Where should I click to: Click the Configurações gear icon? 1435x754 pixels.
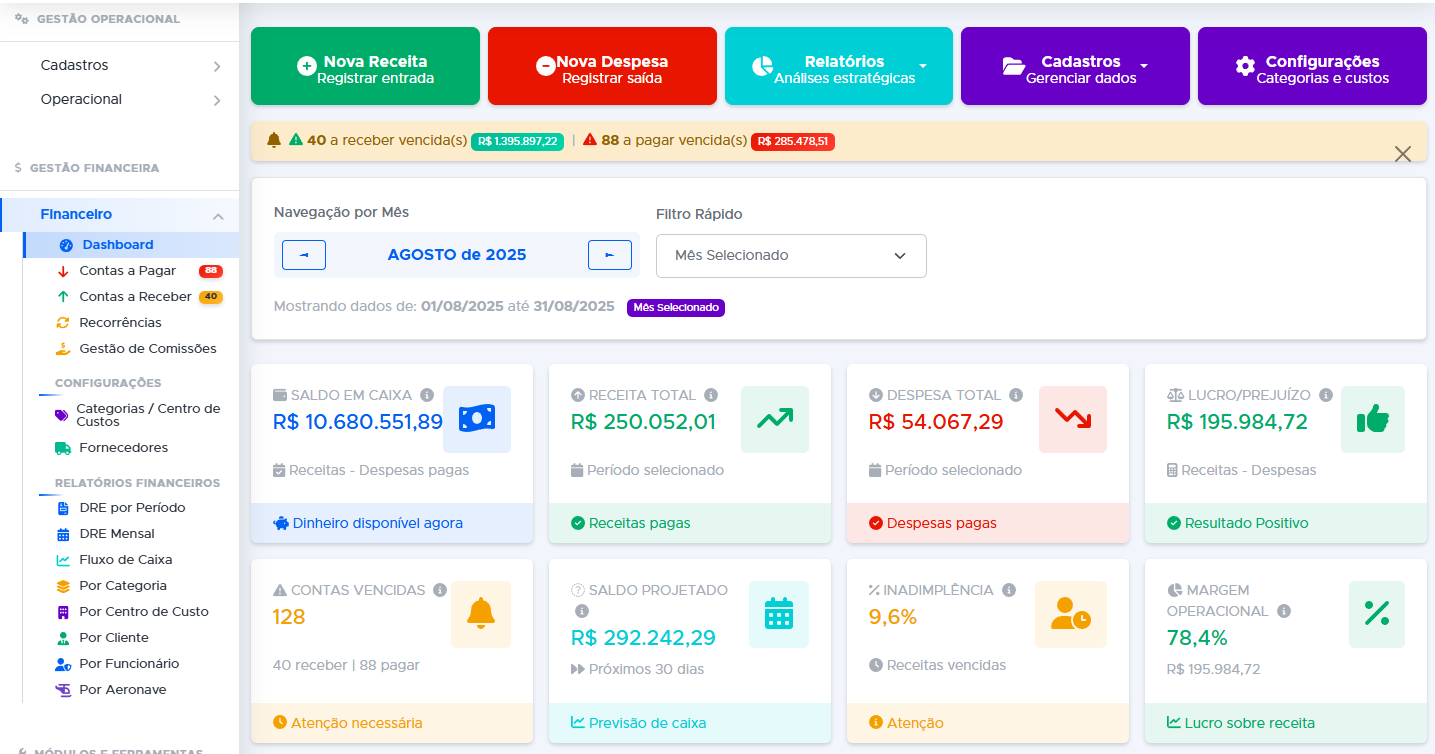click(x=1243, y=64)
